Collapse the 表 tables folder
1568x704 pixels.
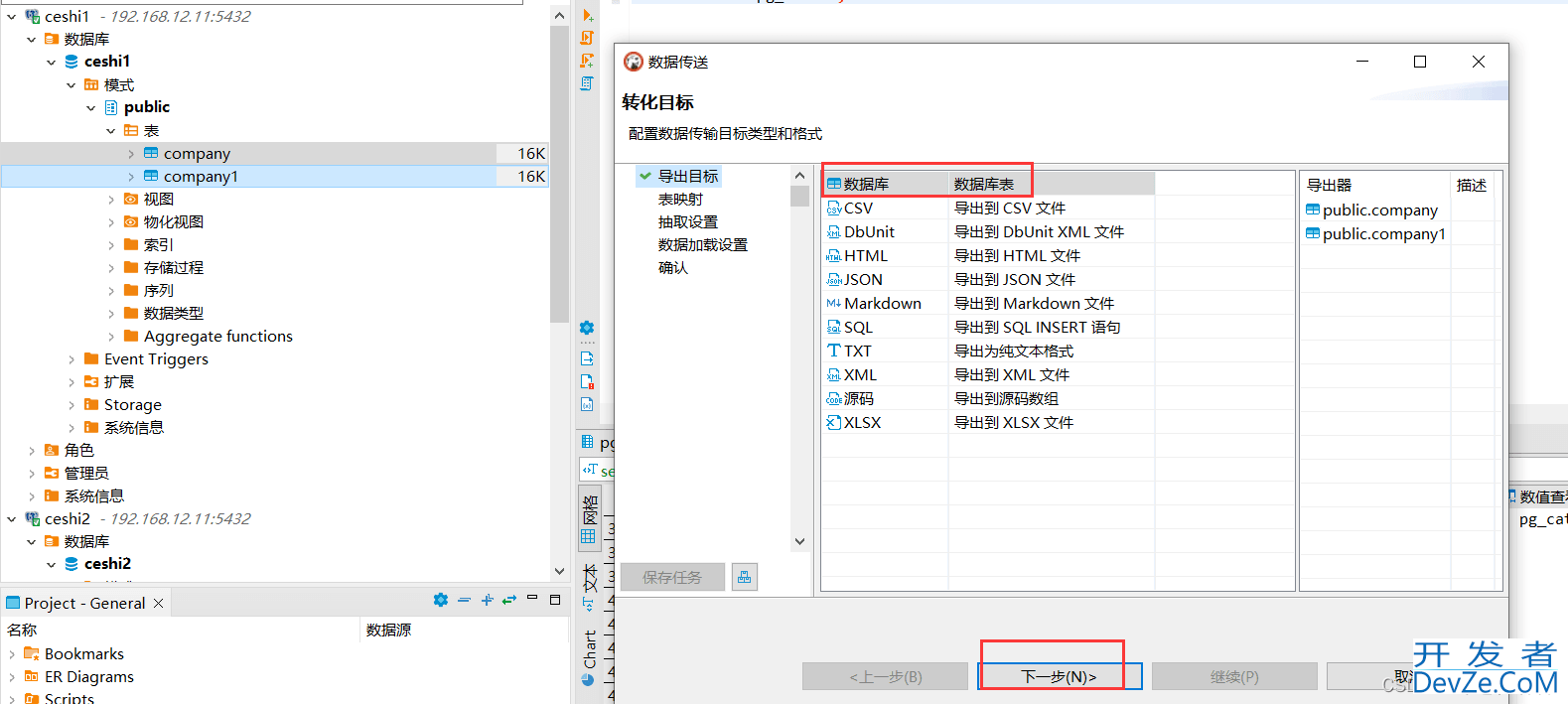tap(111, 130)
